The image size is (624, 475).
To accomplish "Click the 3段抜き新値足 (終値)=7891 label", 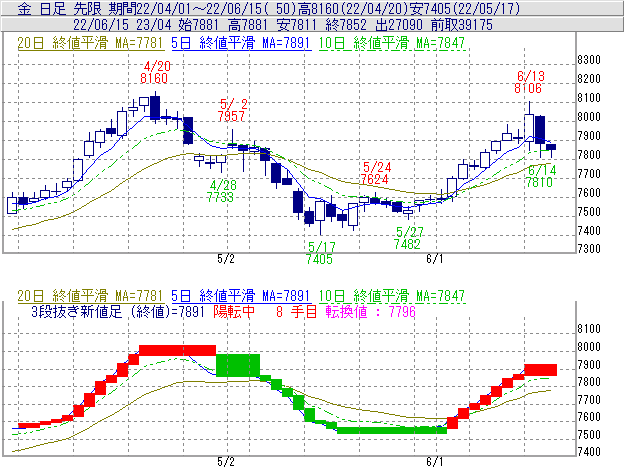I will (x=118, y=311).
